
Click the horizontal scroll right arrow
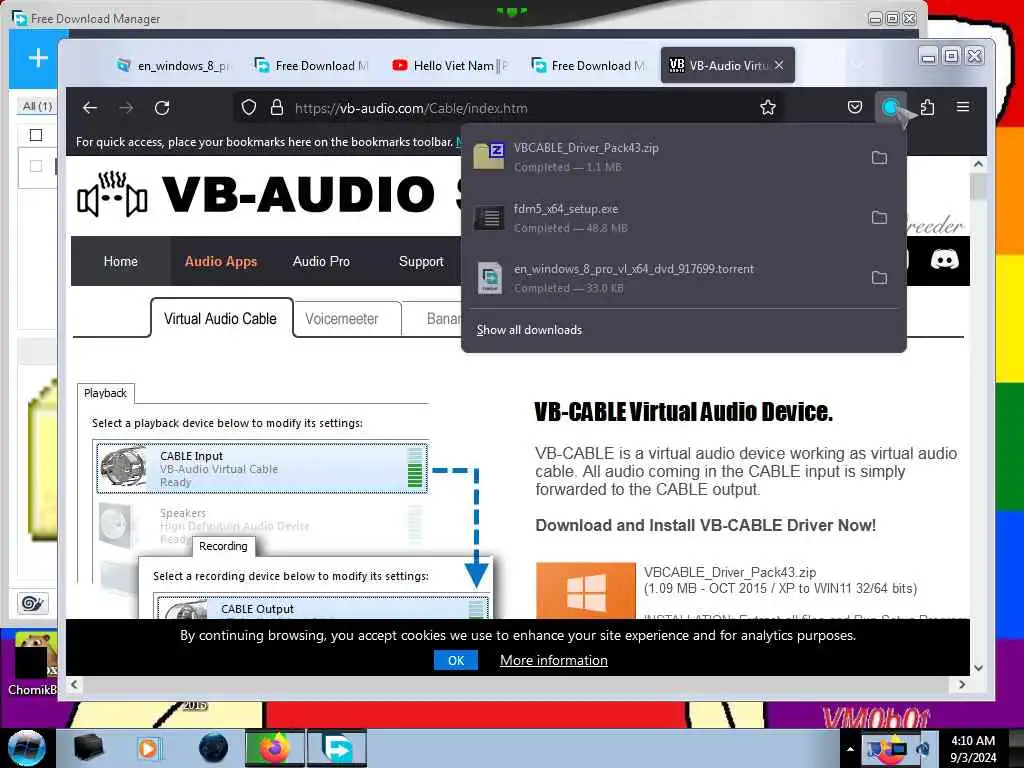pos(961,684)
